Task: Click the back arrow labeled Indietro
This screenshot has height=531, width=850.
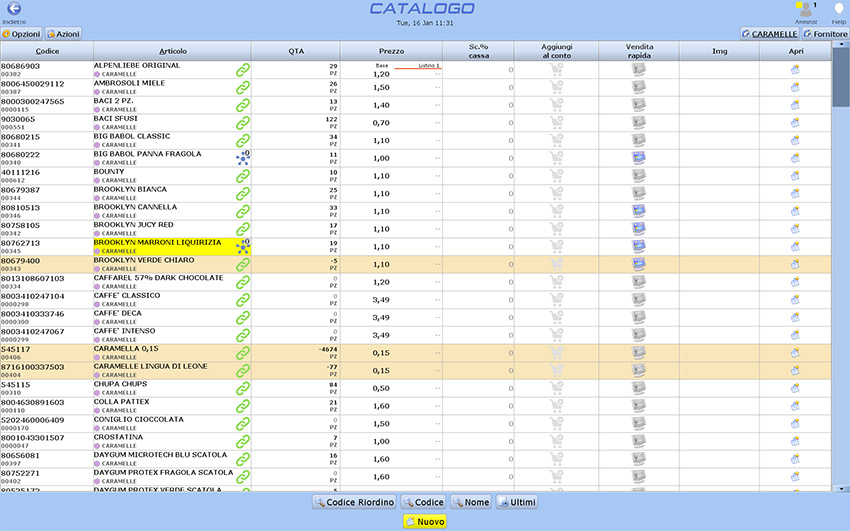Action: point(13,9)
